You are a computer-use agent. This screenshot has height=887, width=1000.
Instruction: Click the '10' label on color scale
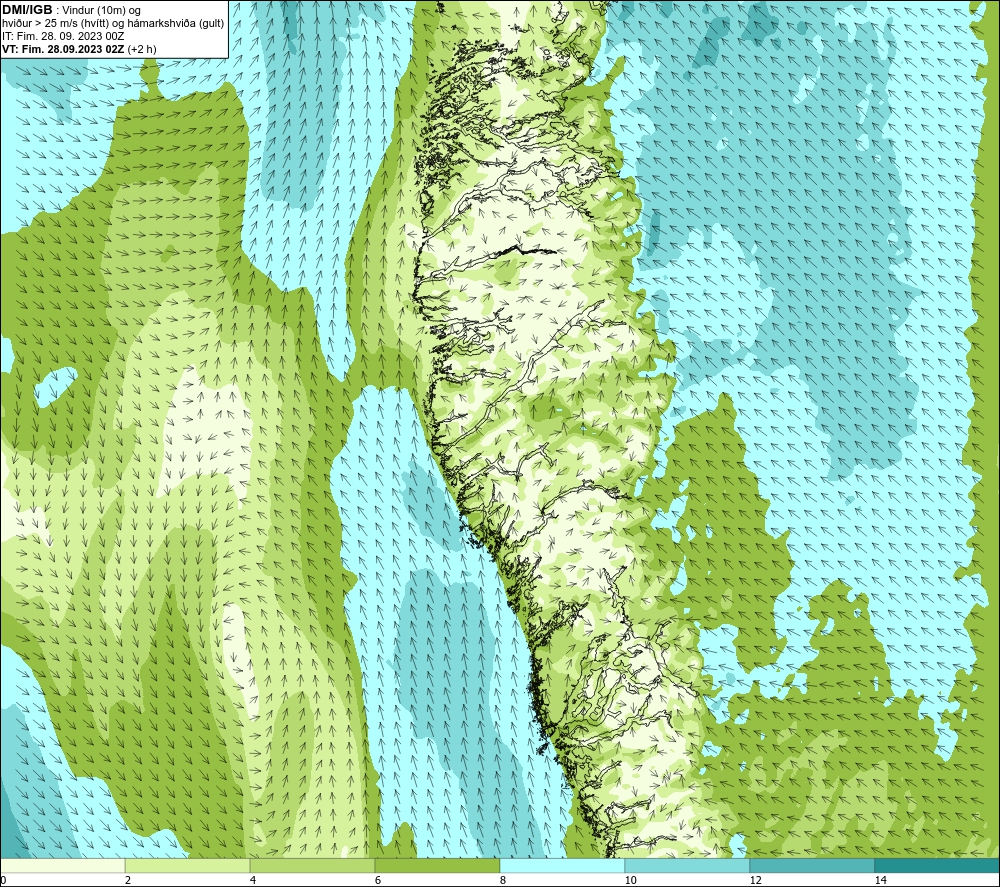[x=630, y=880]
